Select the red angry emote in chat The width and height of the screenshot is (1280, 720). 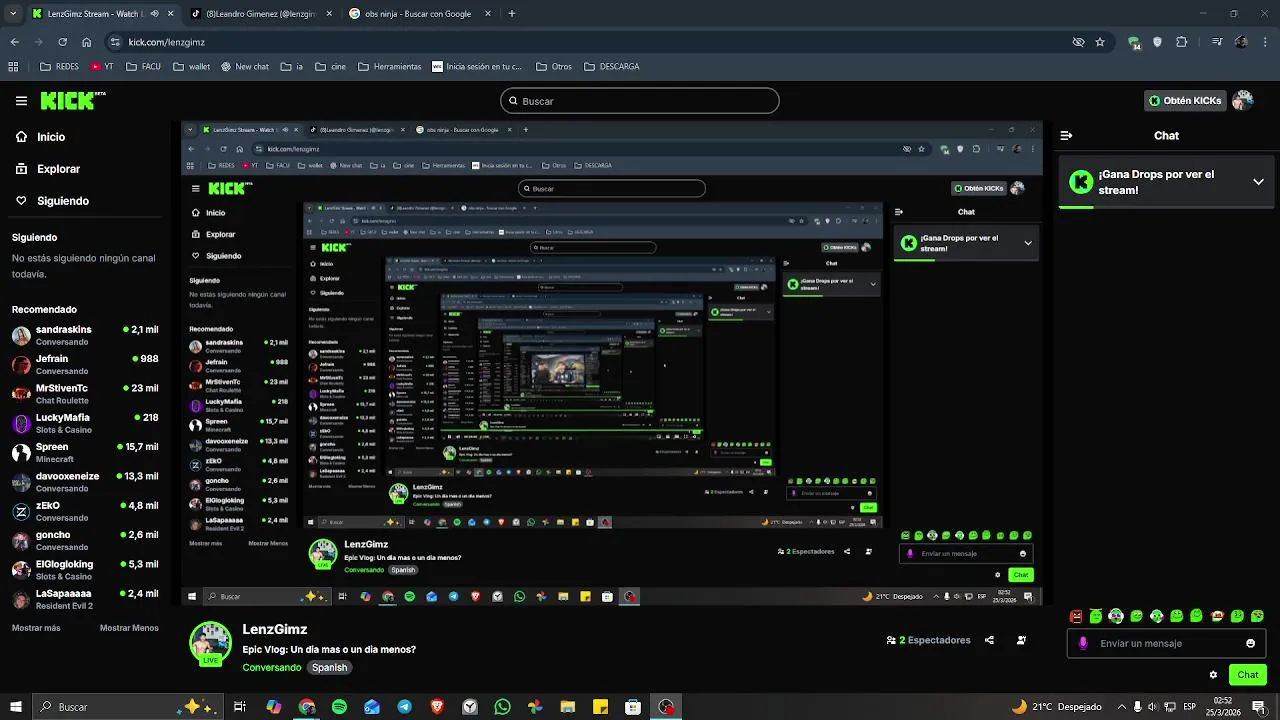(1076, 616)
